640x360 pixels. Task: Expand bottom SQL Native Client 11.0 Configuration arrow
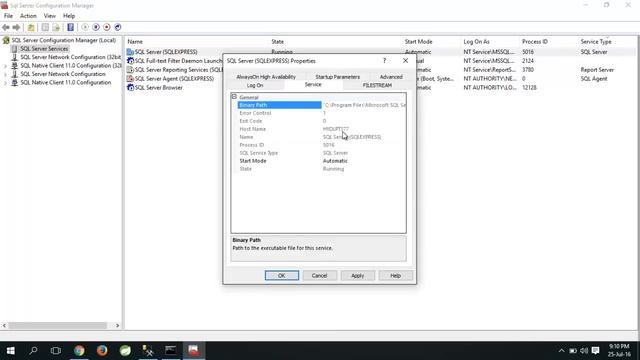click(5, 83)
